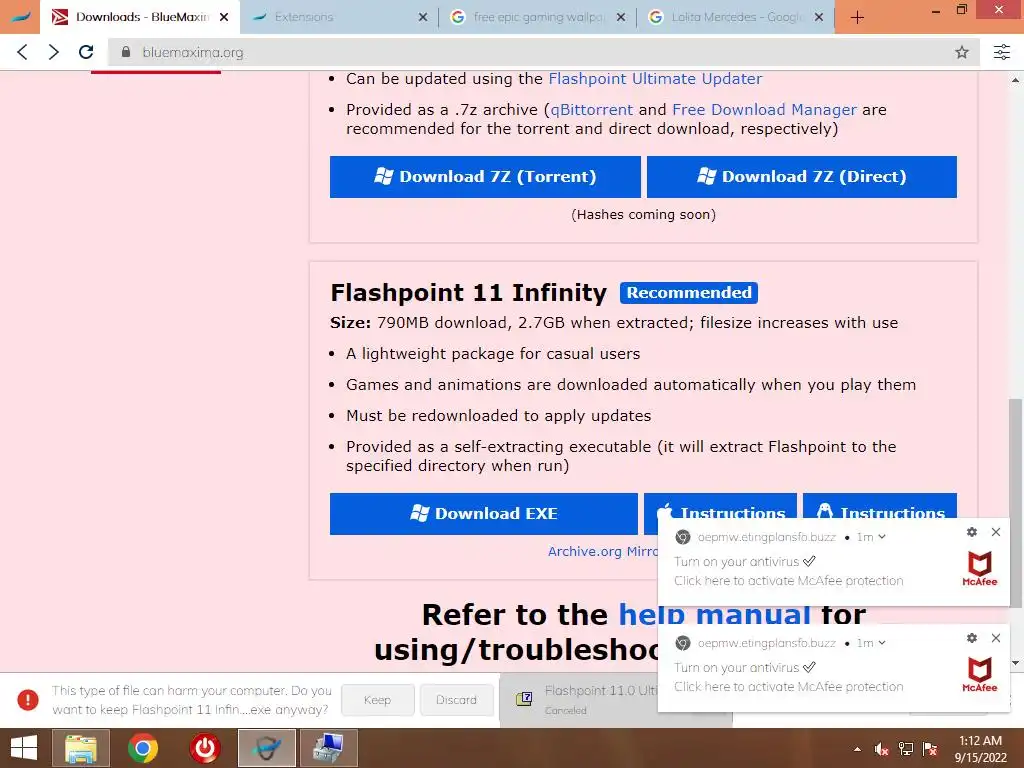The image size is (1024, 768).
Task: Go forward with the browser forward arrow
Action: coord(54,52)
